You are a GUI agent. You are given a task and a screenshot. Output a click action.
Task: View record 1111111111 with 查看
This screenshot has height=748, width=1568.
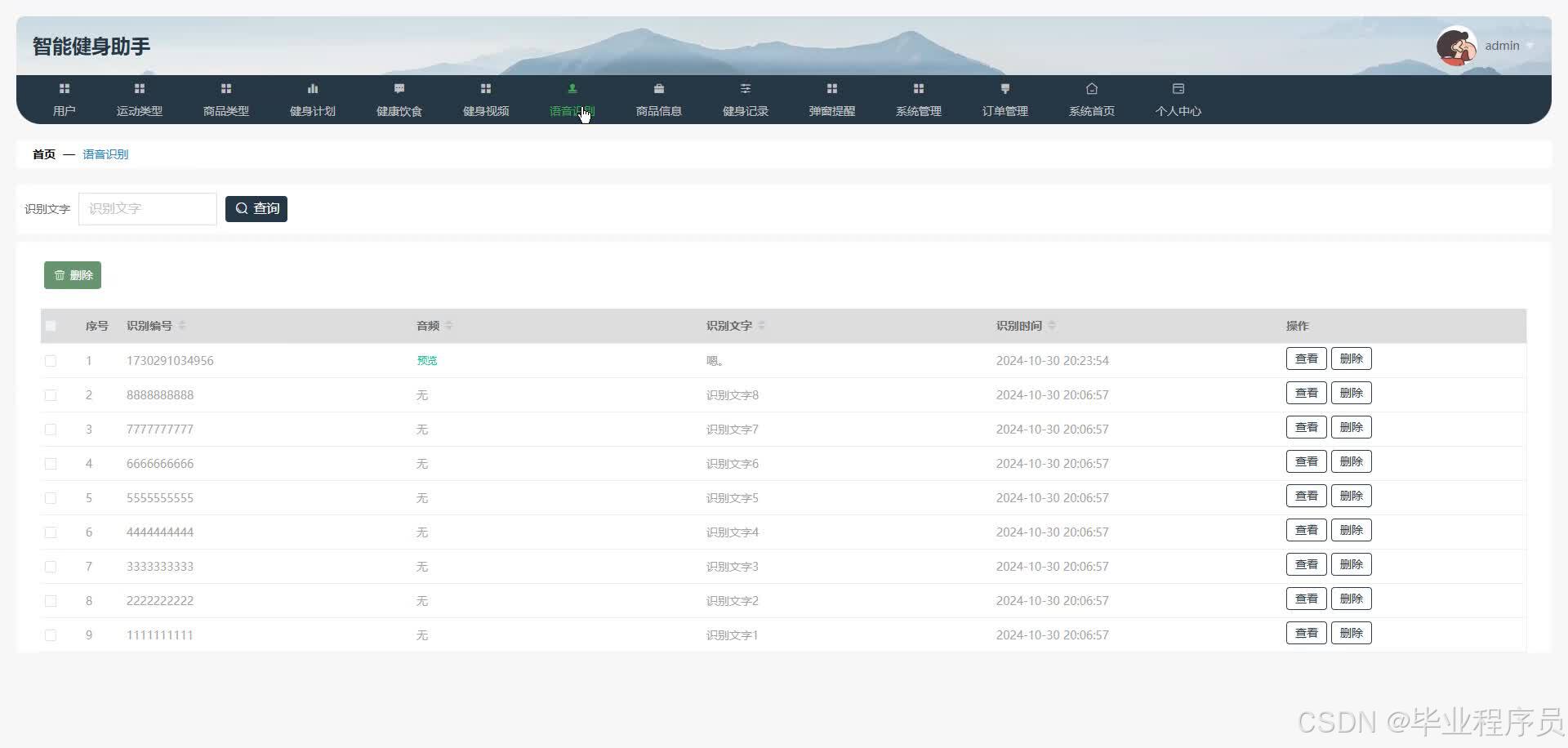tap(1307, 633)
